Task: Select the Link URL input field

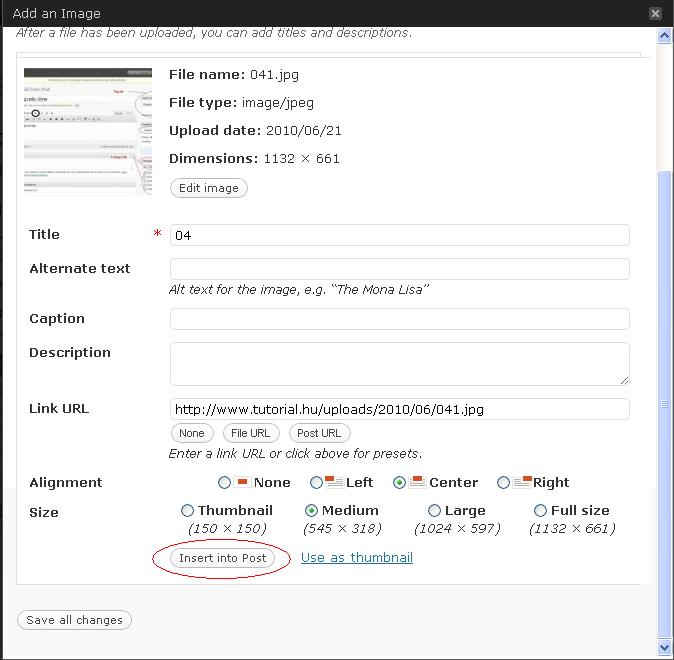Action: tap(399, 409)
